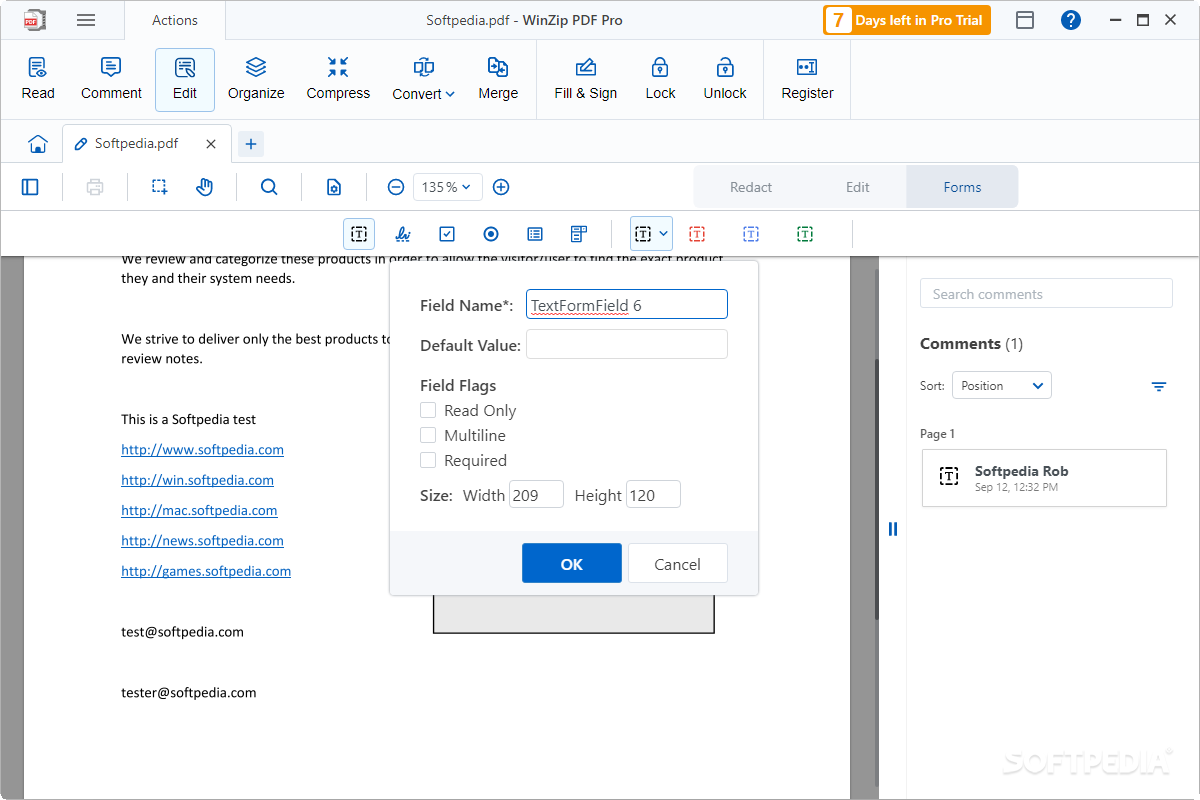
Task: Select the list box field tool
Action: tap(535, 234)
